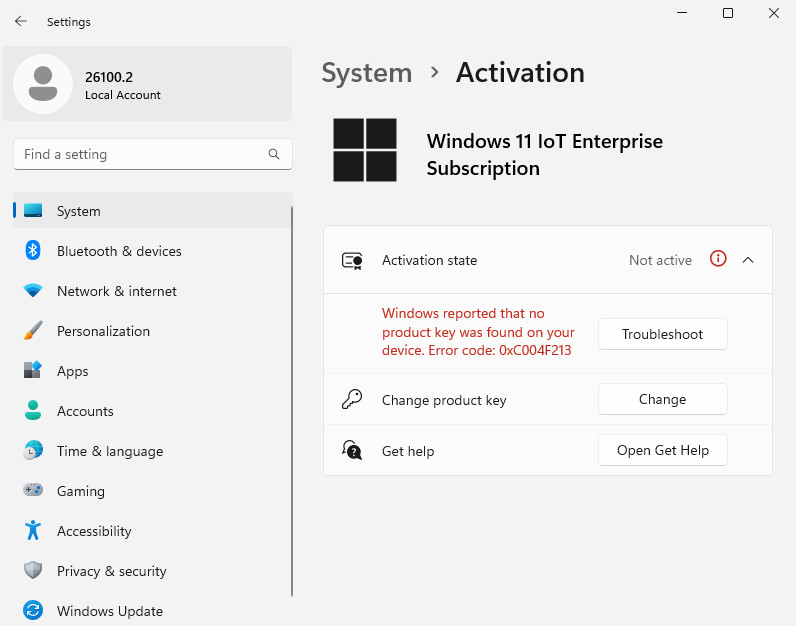Viewport: 796px width, 626px height.
Task: Click the Get help row label
Action: (408, 451)
